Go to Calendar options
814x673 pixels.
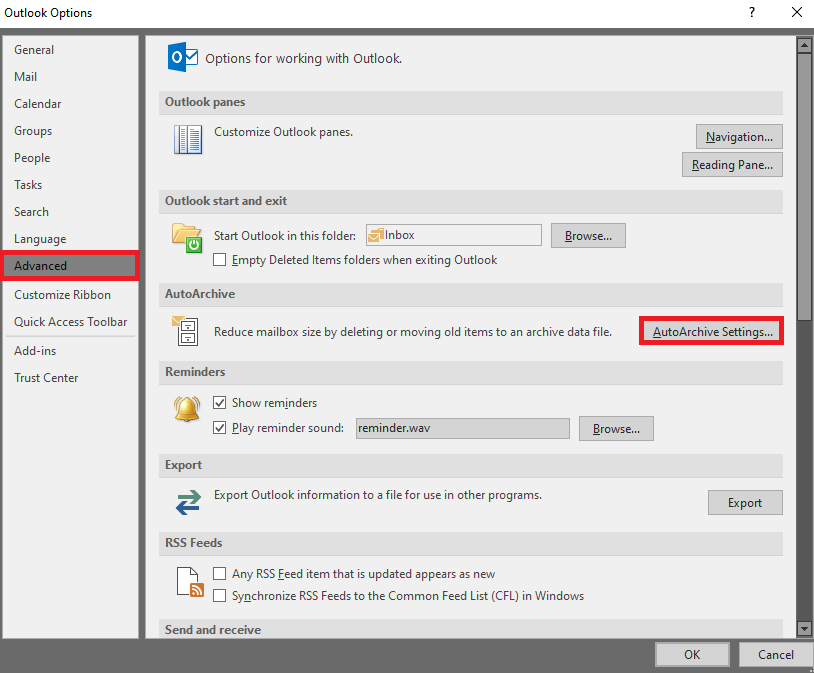(70, 104)
